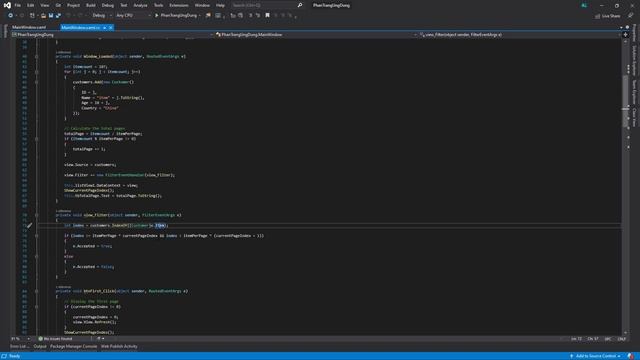Viewport: 640px width, 360px height.
Task: Collapse the for loop code block
Action: tap(36, 72)
